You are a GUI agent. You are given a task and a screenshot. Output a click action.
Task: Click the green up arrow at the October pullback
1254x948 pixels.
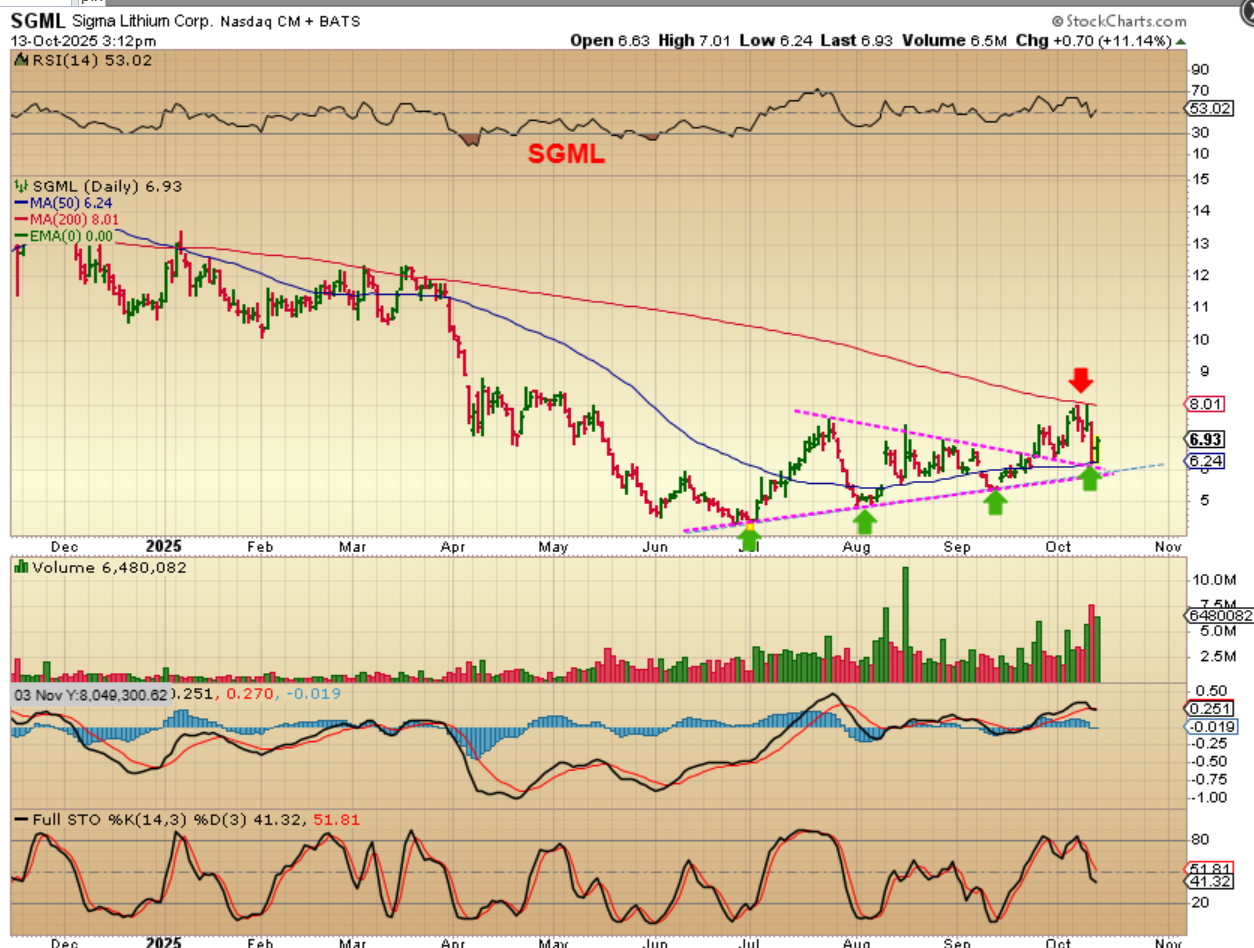point(1090,478)
